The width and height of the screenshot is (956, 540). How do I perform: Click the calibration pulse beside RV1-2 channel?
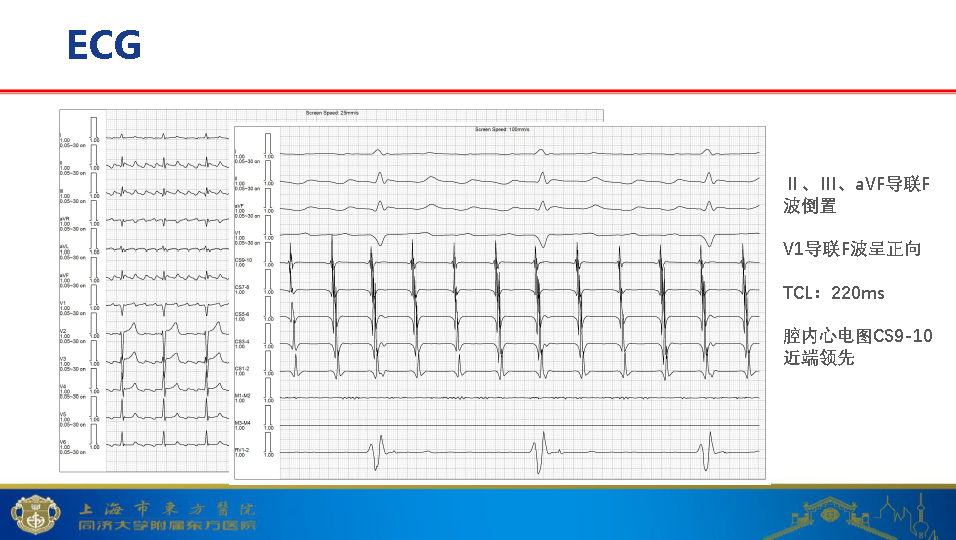(x=268, y=443)
